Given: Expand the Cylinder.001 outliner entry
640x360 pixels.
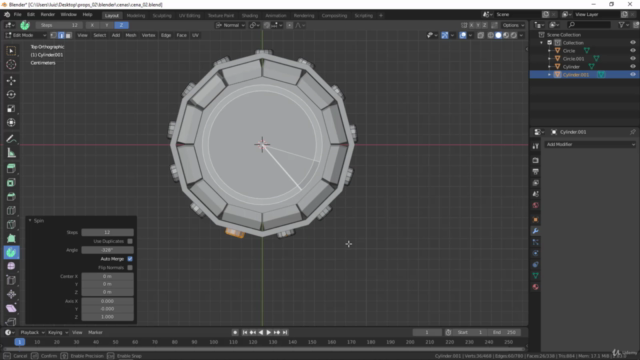Looking at the screenshot, I should (x=549, y=75).
